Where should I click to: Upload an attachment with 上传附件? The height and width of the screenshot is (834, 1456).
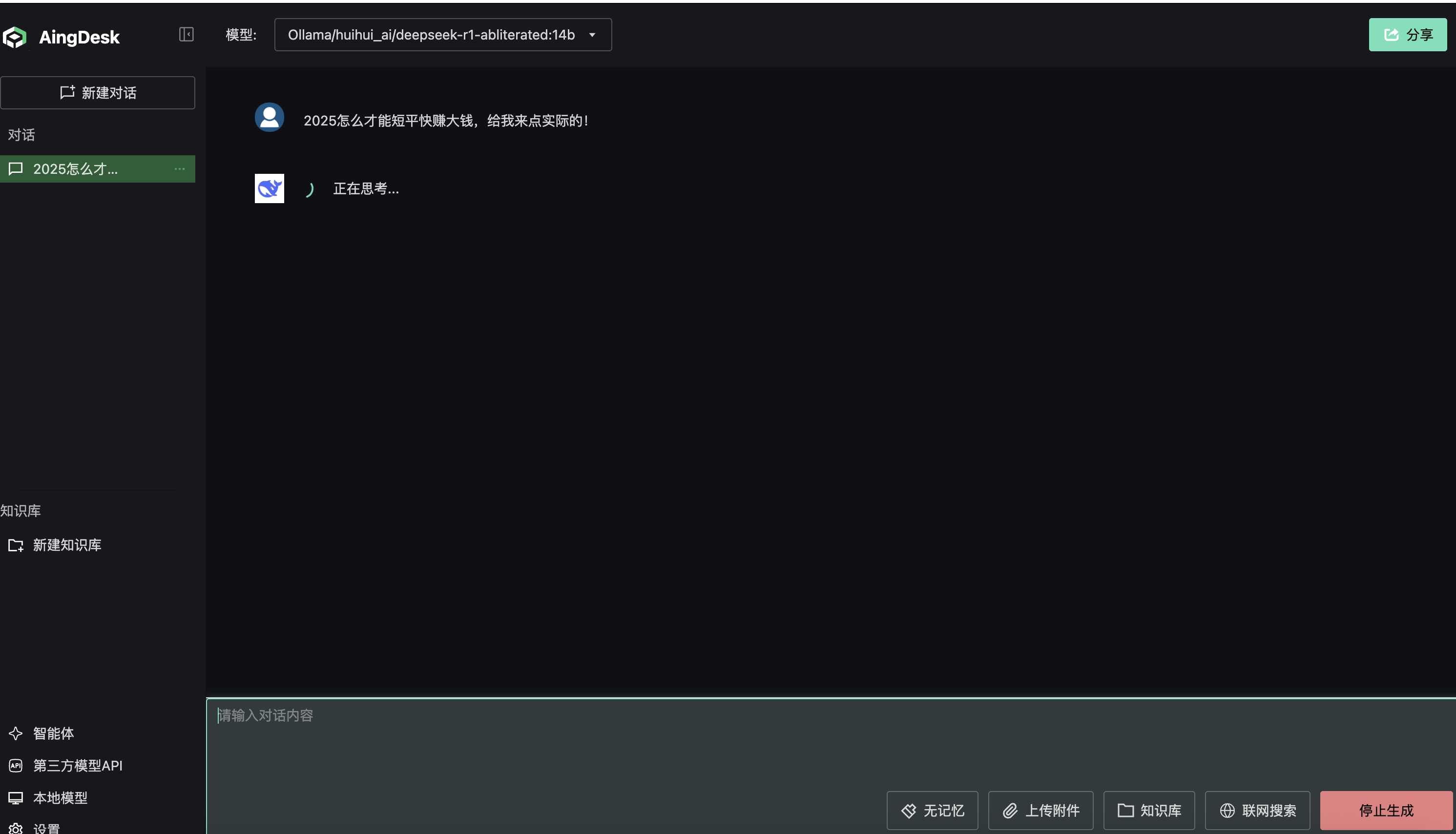pyautogui.click(x=1041, y=811)
